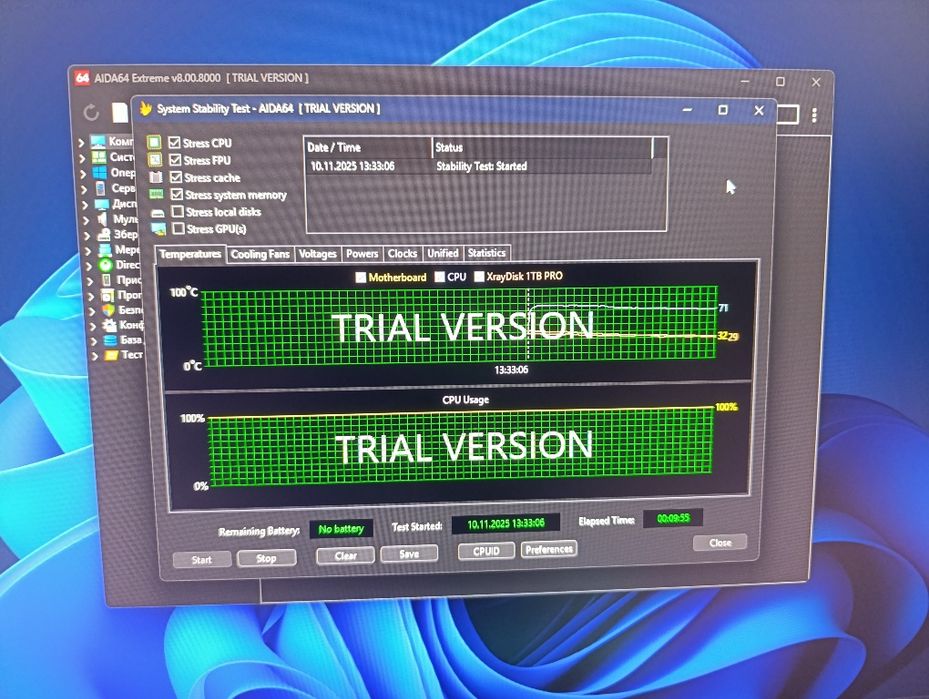Toggle the Motherboard graph checkbox
929x699 pixels.
point(361,277)
